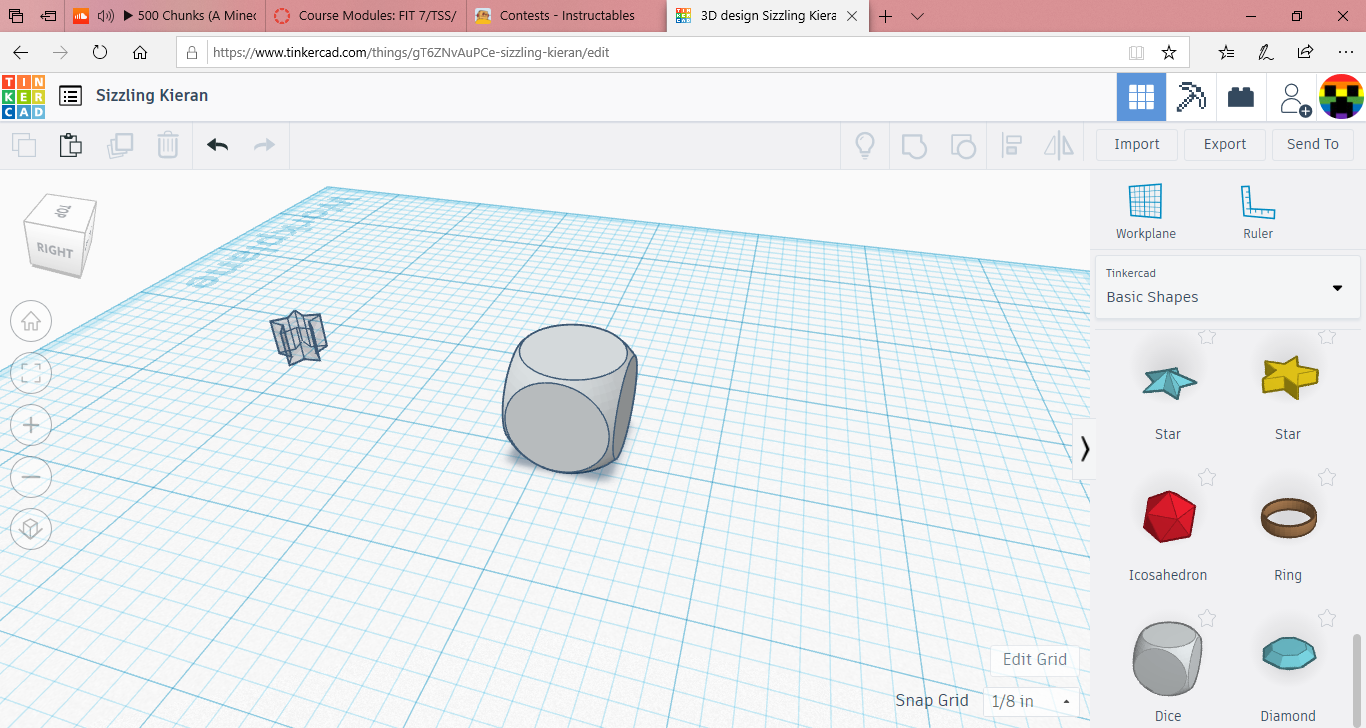Click the shapes panel vertical scrollbar

tap(1358, 680)
